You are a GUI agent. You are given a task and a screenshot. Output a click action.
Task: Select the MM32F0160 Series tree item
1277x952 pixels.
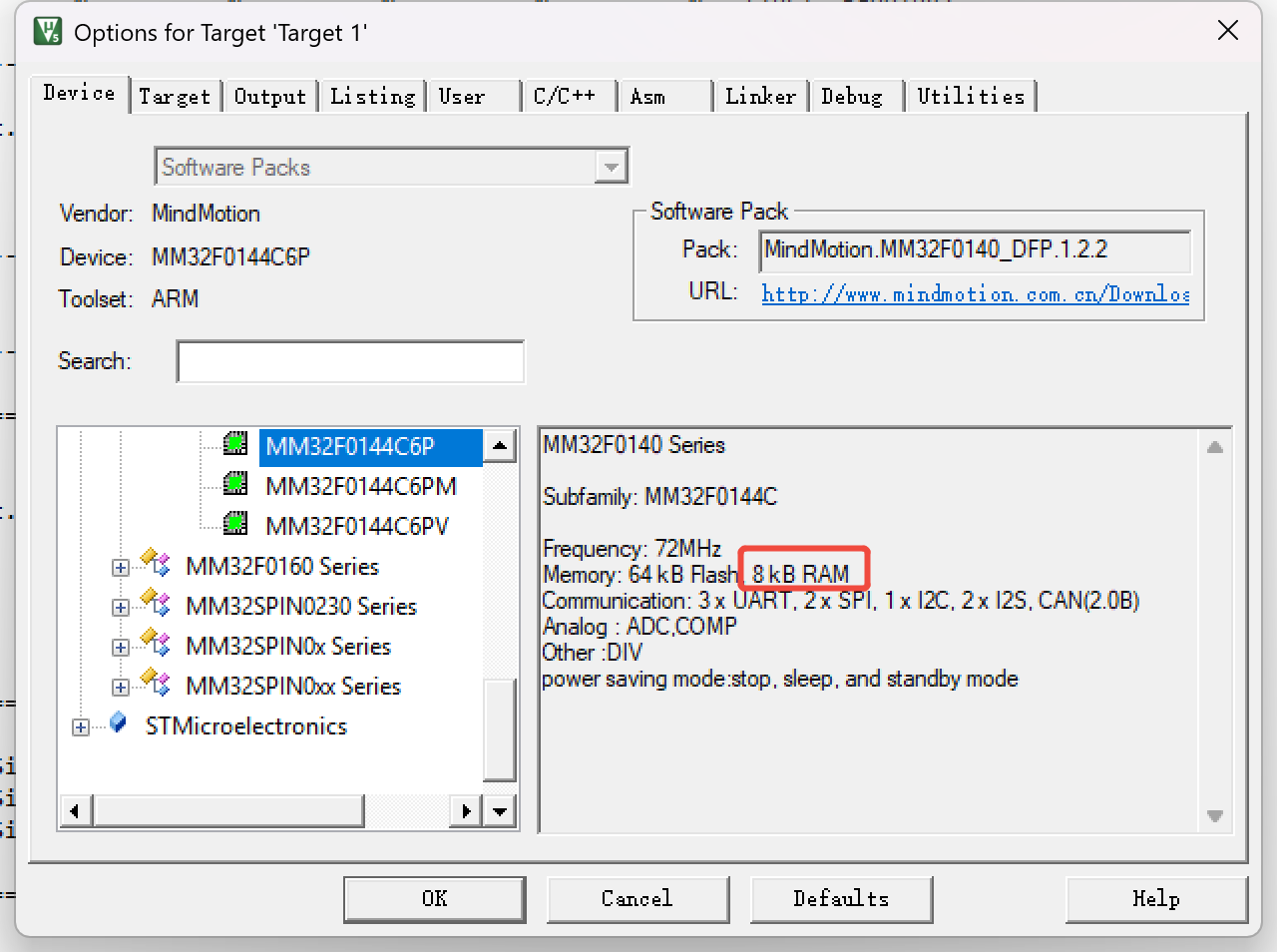tap(282, 567)
